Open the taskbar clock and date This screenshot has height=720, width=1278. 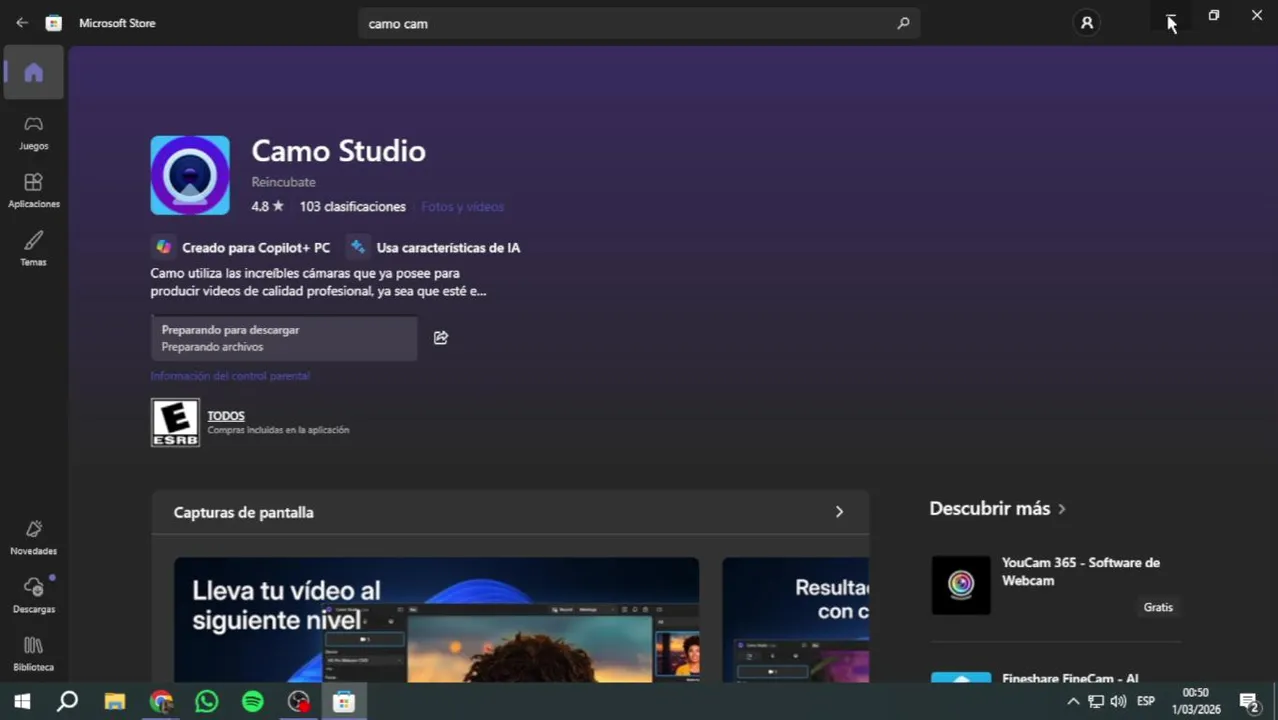click(1196, 701)
